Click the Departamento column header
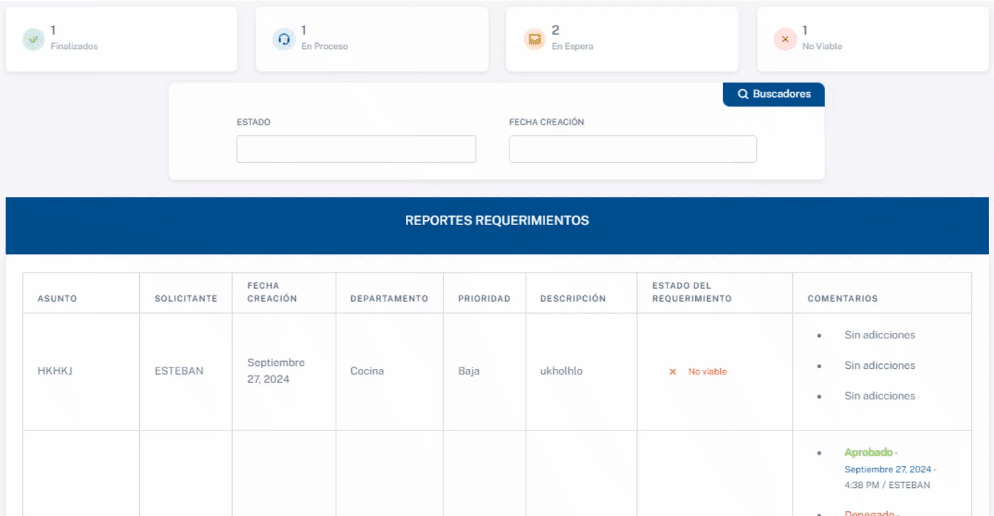994x516 pixels. (389, 299)
